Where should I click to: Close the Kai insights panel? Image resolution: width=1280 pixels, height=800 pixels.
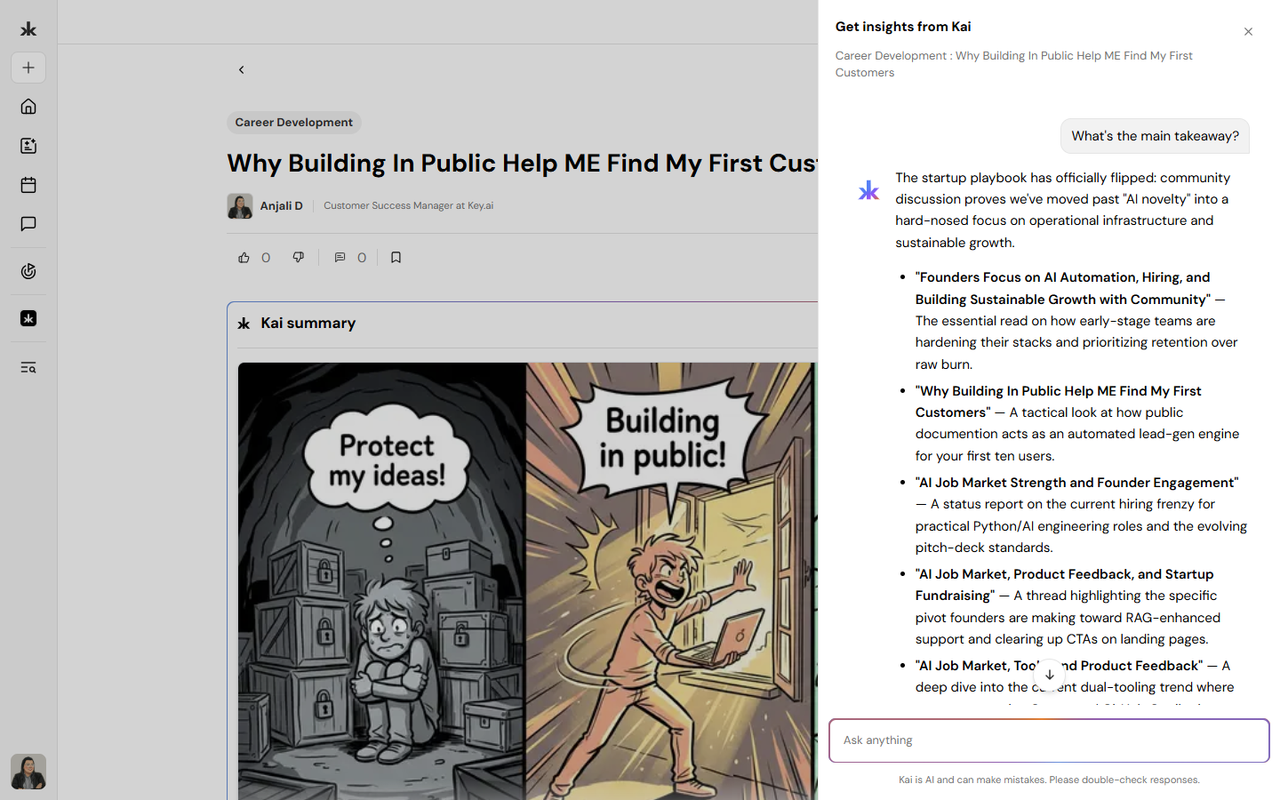pyautogui.click(x=1248, y=32)
